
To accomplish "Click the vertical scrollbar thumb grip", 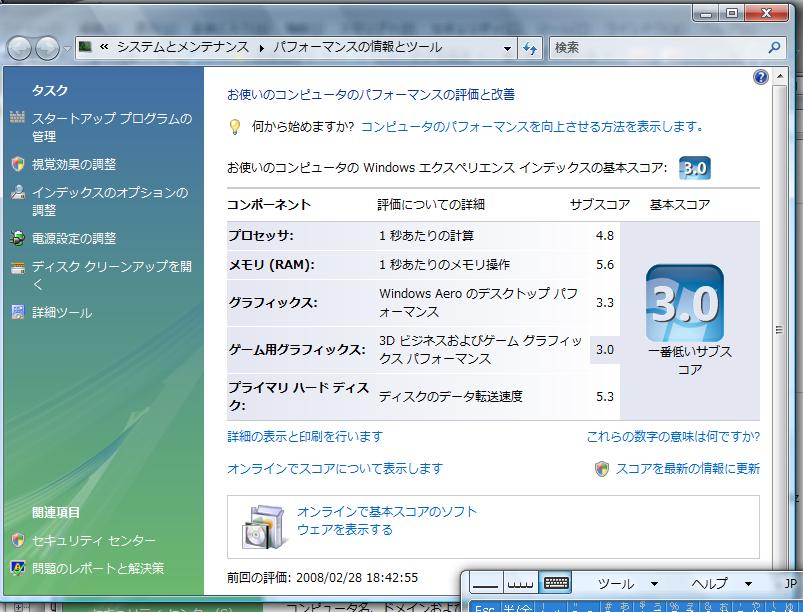I will (x=779, y=330).
